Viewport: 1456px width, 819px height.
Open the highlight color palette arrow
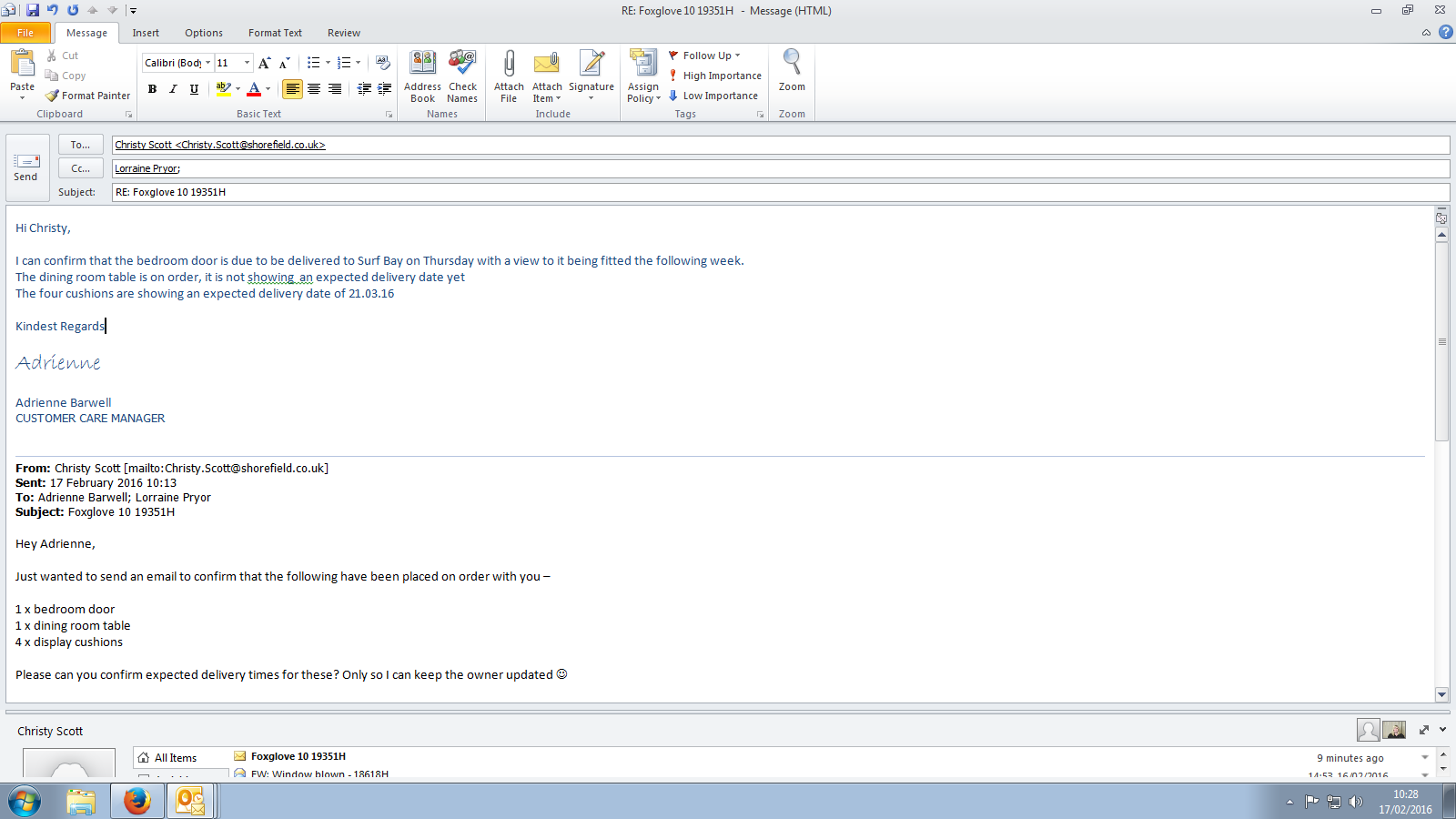(x=238, y=89)
